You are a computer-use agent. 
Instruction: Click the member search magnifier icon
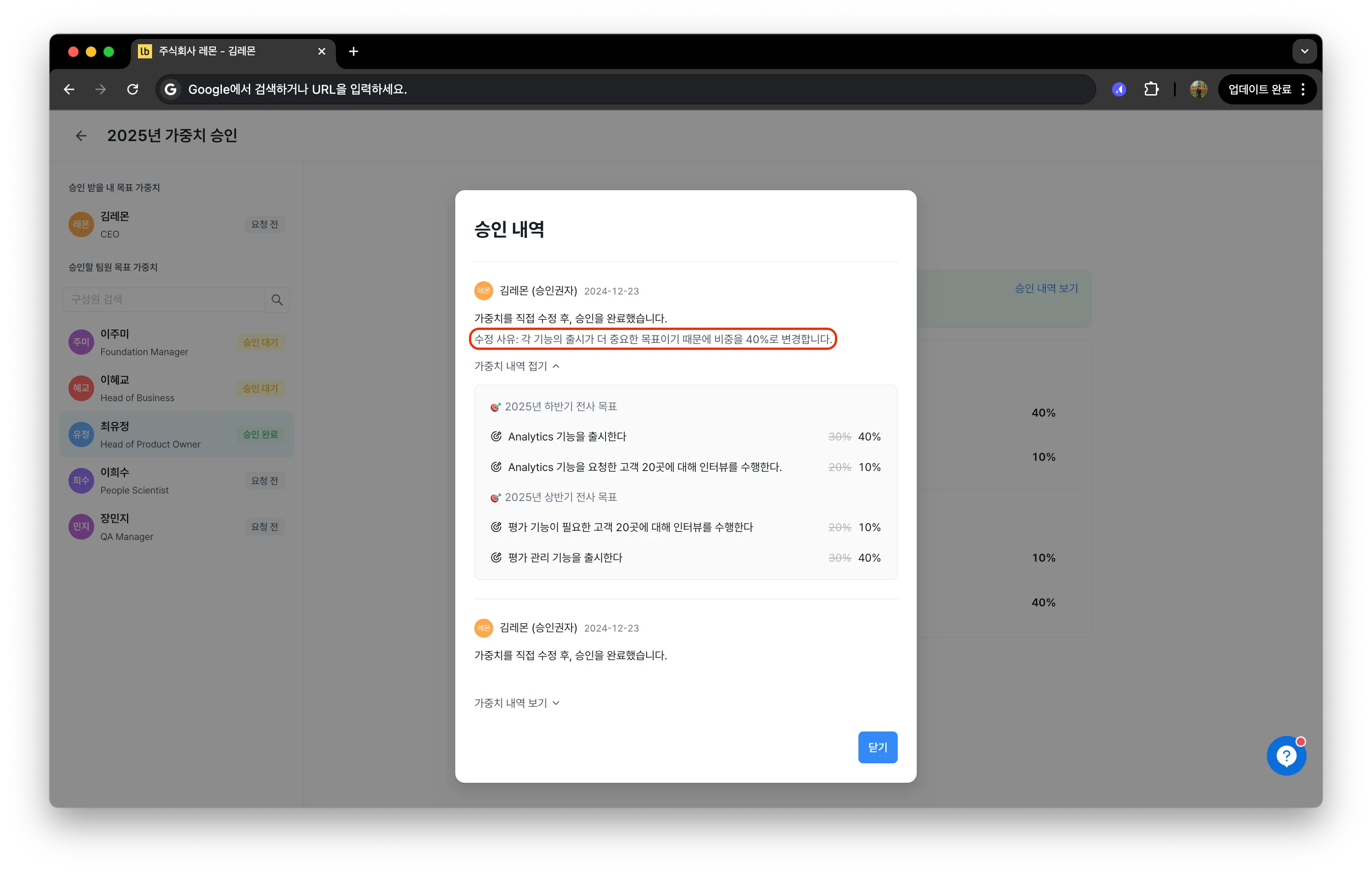click(x=278, y=300)
